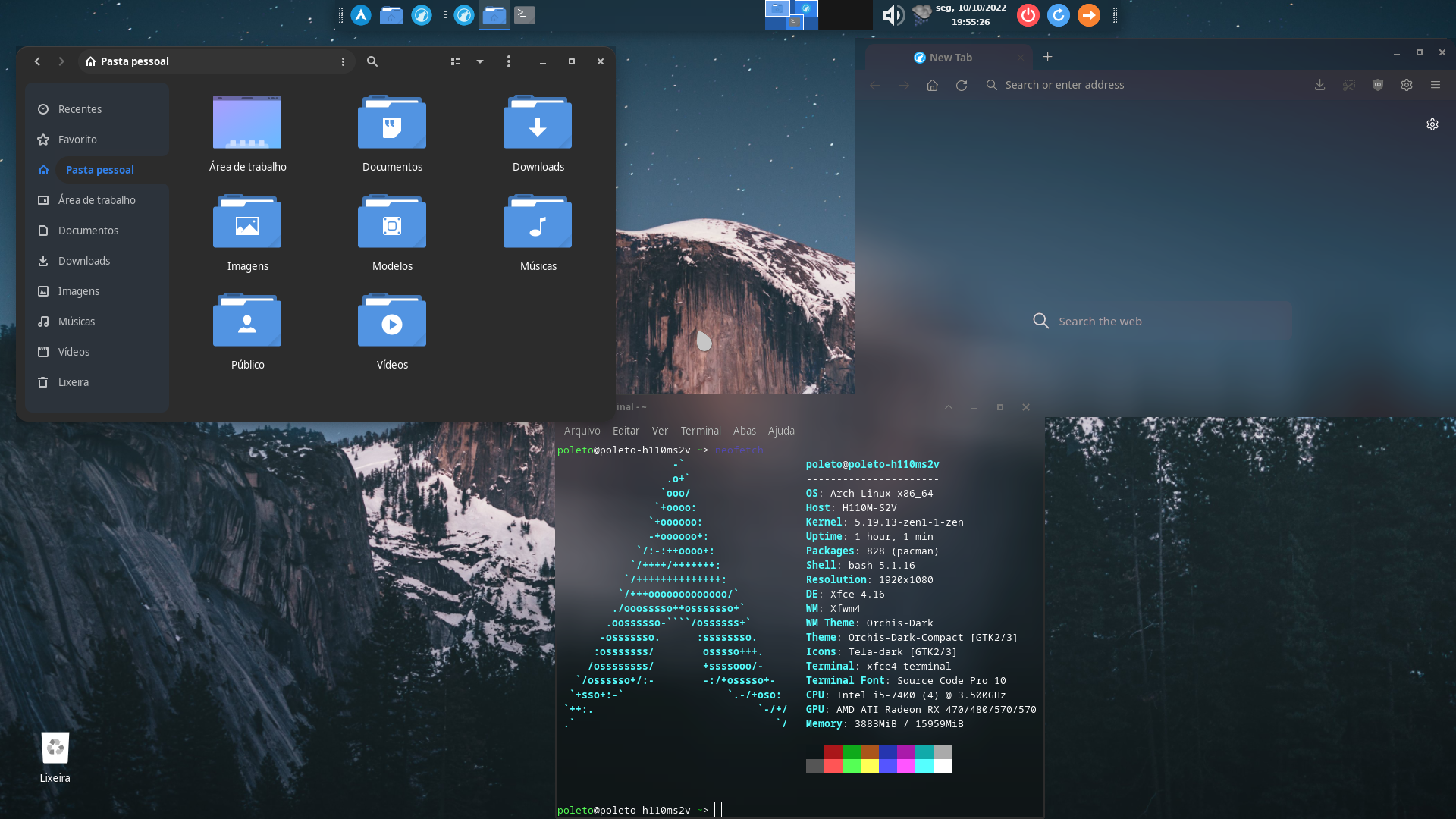Reload the New Tab page
This screenshot has height=819, width=1456.
pos(962,85)
